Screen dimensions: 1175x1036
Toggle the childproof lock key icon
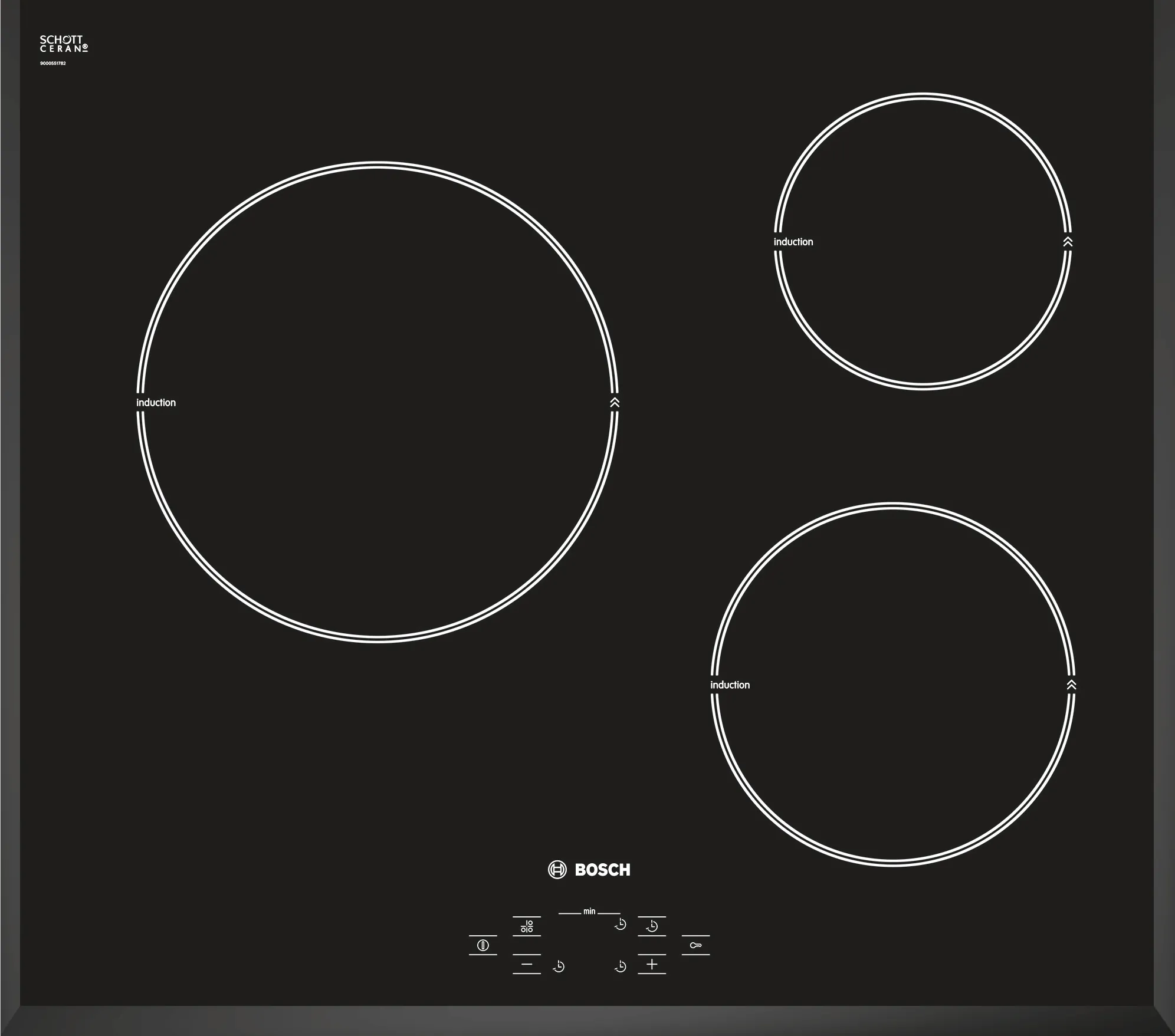point(695,945)
